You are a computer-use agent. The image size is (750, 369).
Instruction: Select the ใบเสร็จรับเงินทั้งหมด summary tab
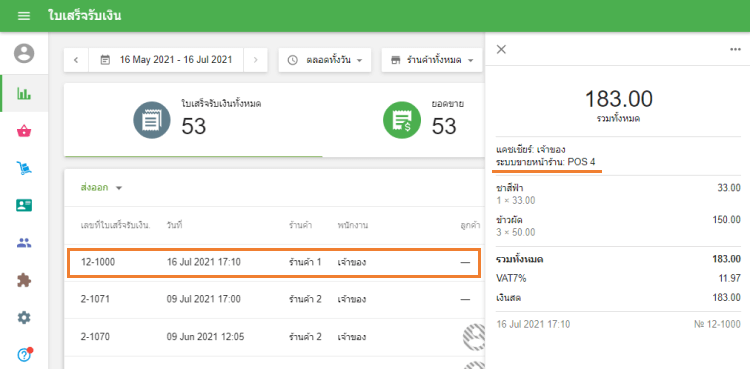coord(193,120)
